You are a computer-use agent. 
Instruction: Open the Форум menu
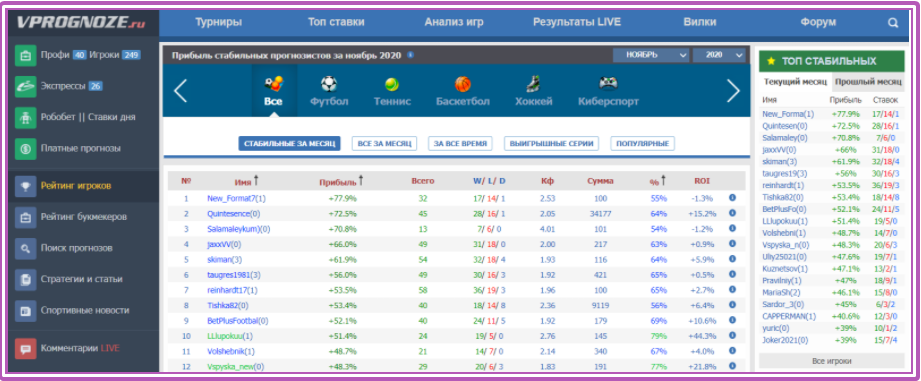(x=818, y=22)
